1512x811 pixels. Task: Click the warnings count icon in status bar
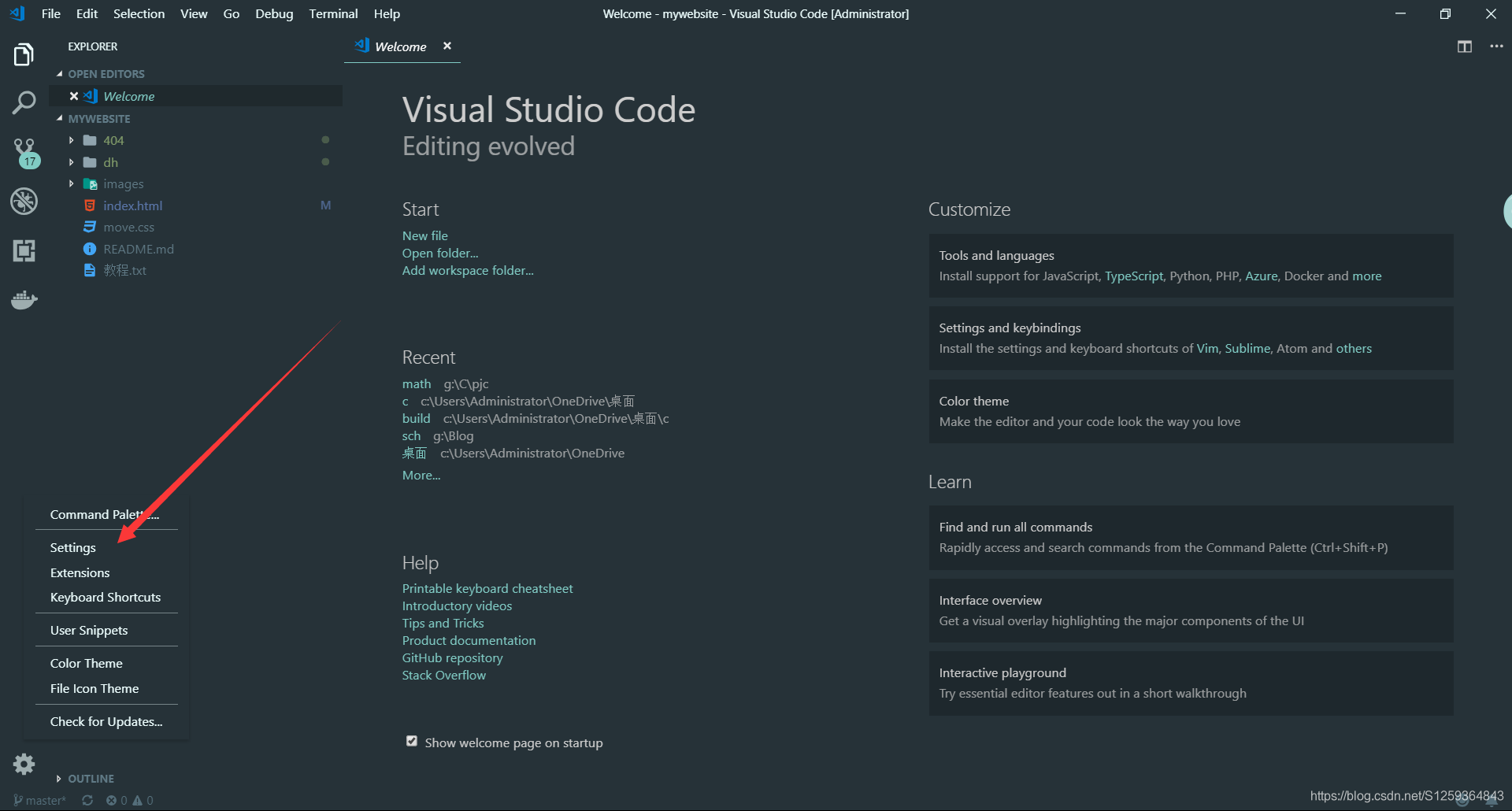[x=138, y=800]
